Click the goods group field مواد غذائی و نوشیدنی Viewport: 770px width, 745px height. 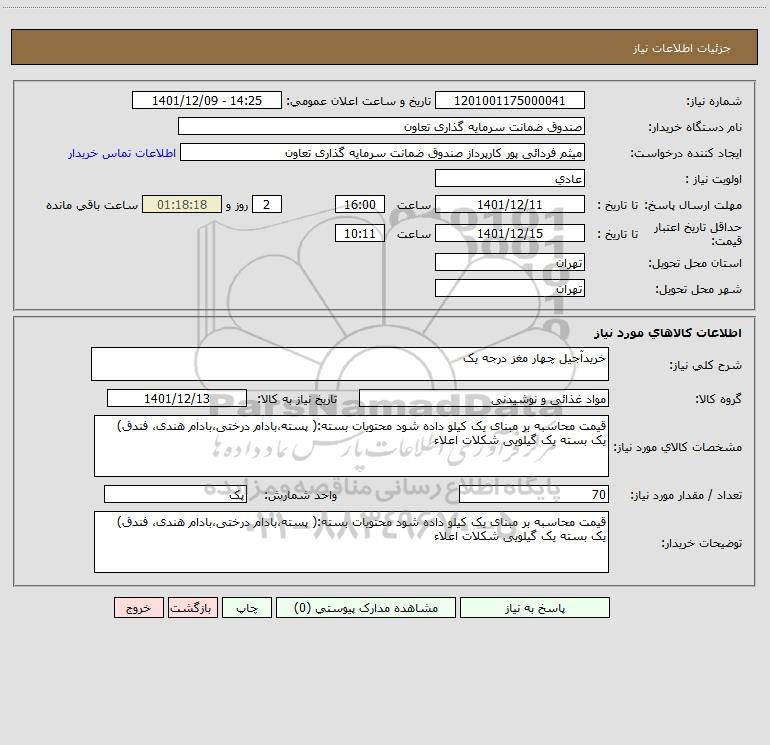(x=484, y=398)
